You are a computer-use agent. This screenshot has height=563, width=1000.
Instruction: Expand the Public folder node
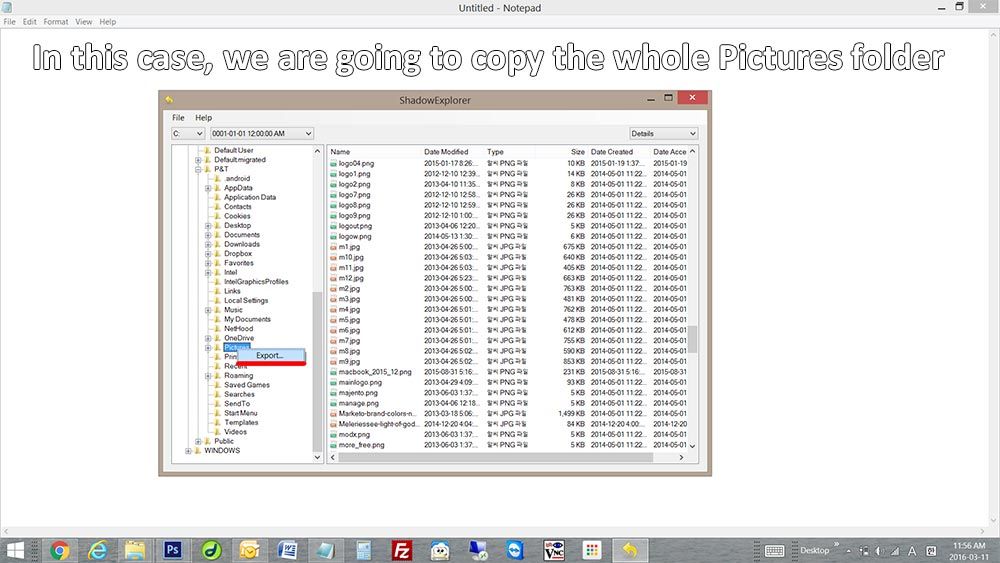coord(198,441)
